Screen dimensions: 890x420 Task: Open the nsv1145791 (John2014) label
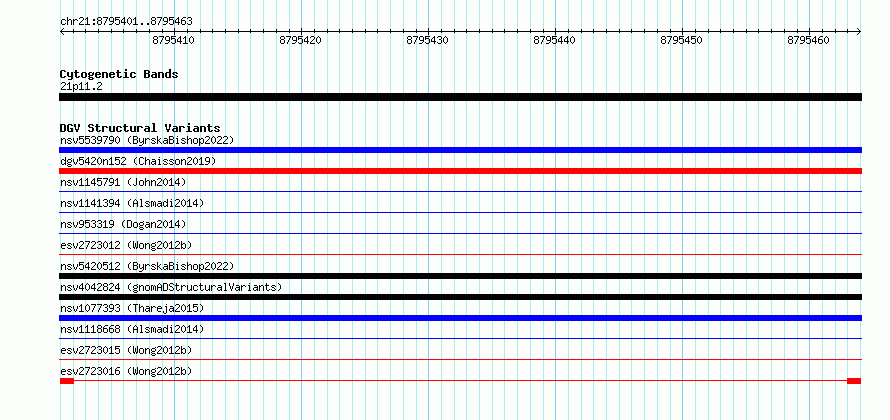coord(123,182)
